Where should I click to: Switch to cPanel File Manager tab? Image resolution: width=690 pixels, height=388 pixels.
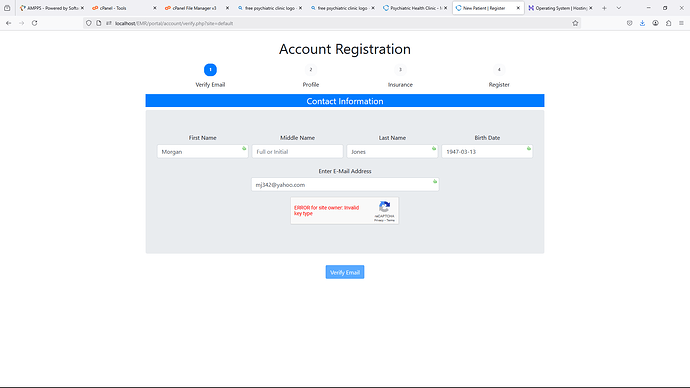click(x=194, y=8)
